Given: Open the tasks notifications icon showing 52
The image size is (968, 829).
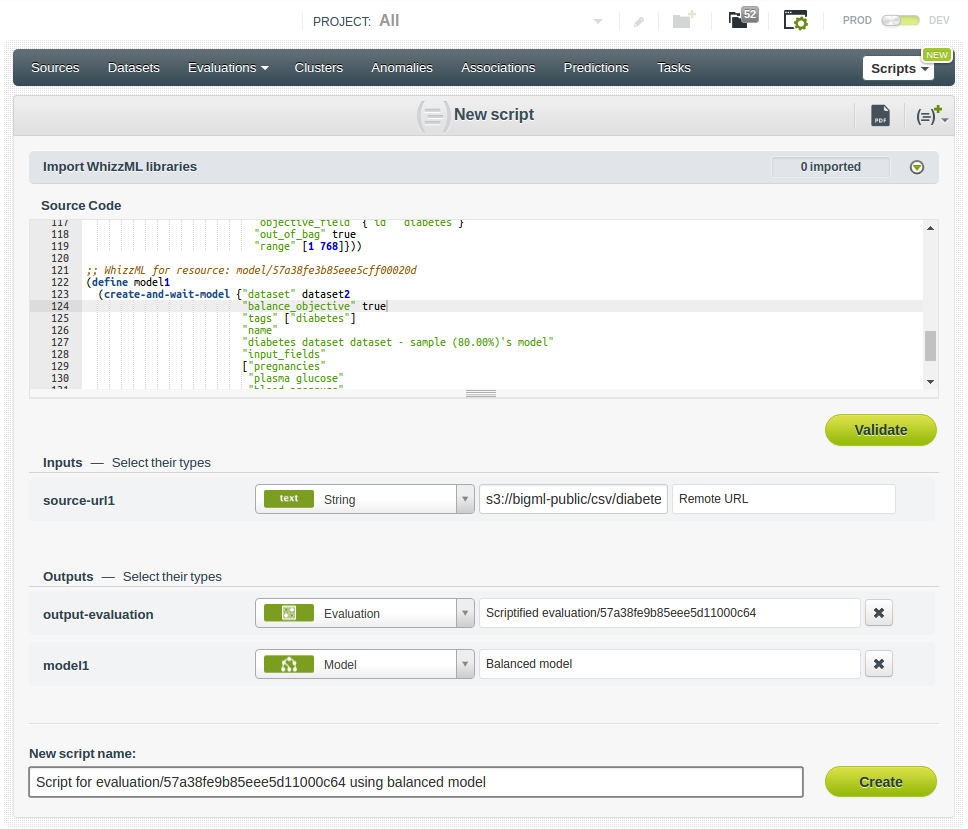Looking at the screenshot, I should click(740, 20).
